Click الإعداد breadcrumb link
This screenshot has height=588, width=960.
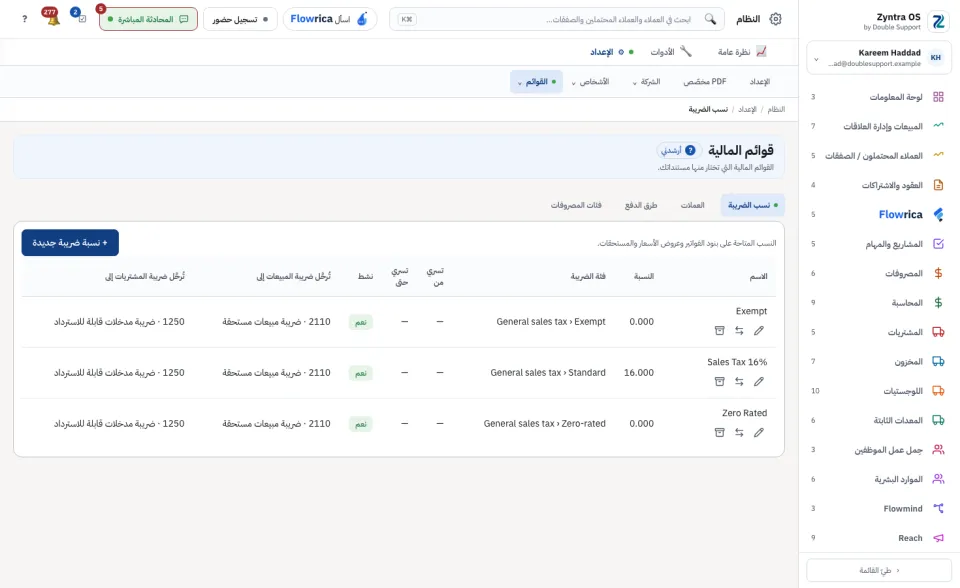[747, 109]
